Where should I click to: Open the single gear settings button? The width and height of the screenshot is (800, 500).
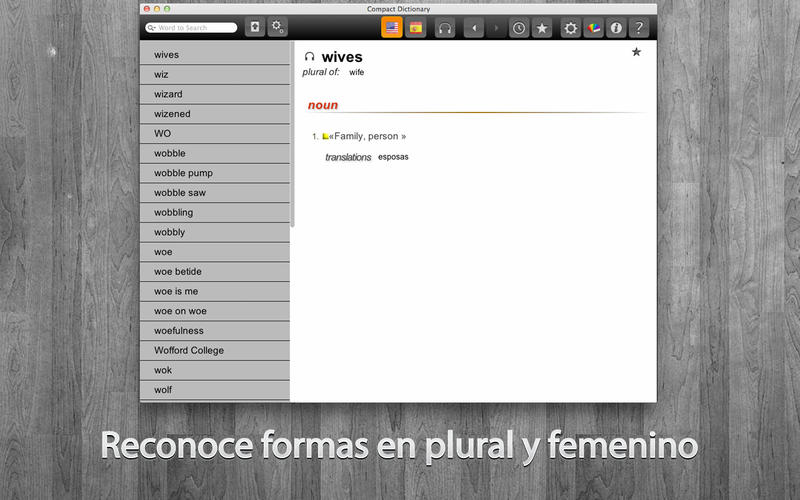click(x=570, y=28)
